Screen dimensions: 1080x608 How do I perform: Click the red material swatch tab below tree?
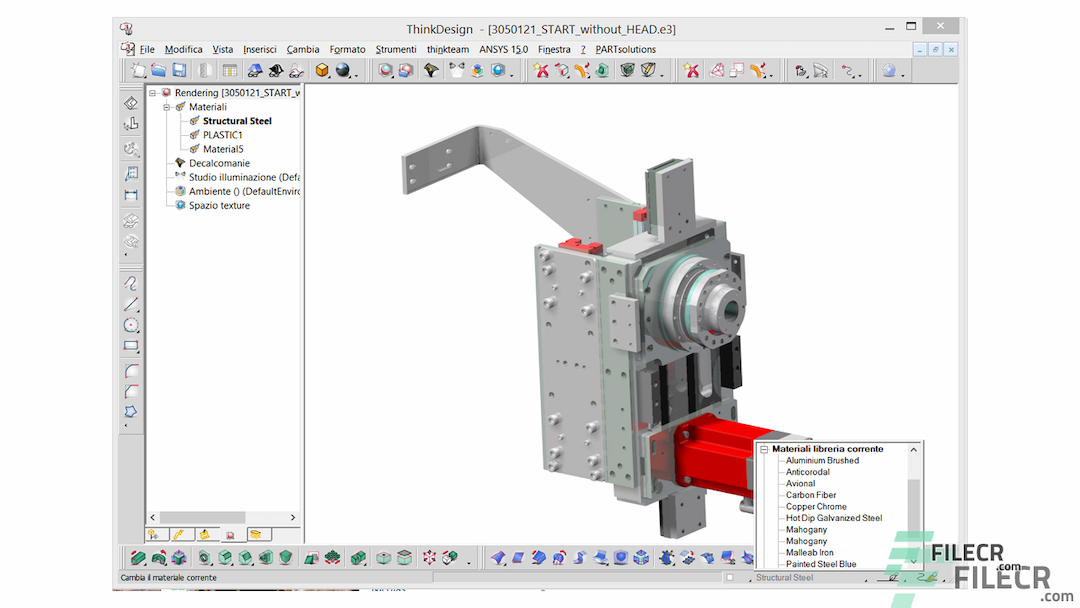230,535
